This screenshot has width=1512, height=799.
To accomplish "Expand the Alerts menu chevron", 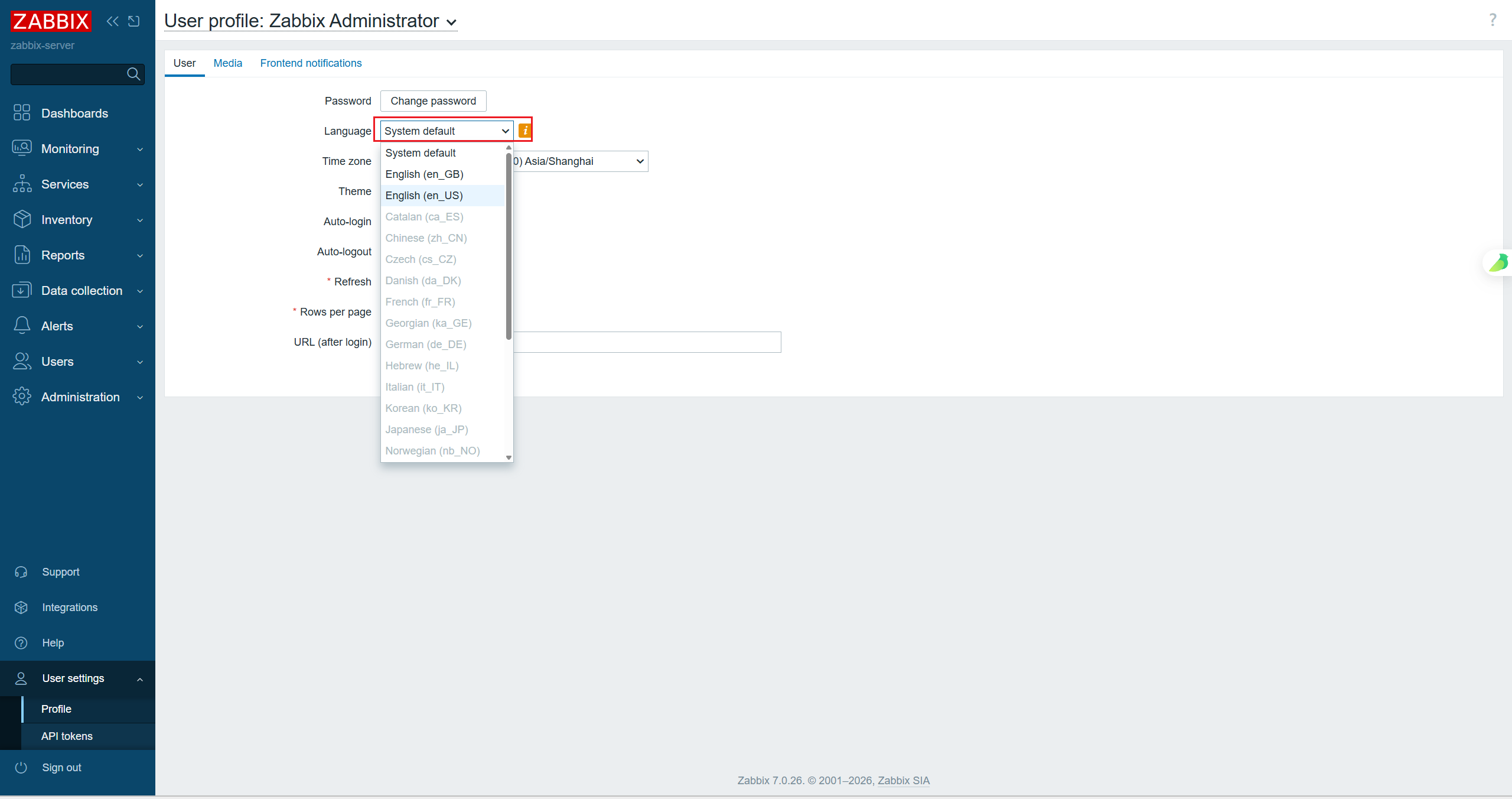I will (140, 326).
